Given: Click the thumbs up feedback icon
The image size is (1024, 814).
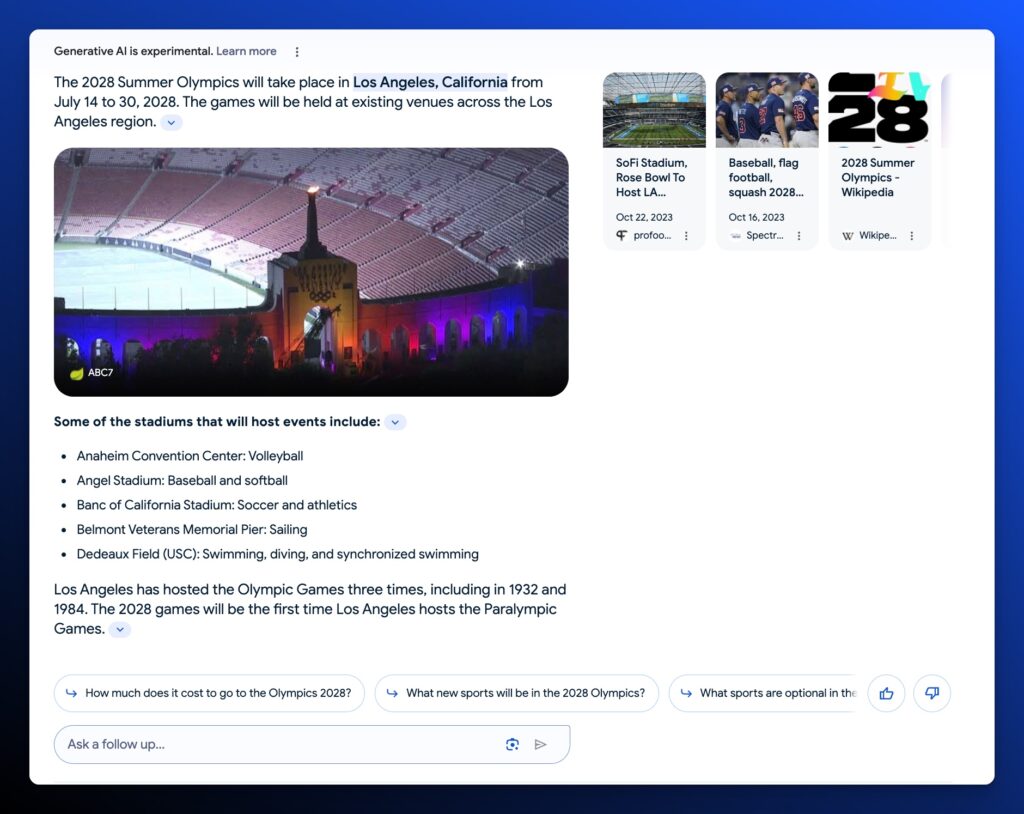Looking at the screenshot, I should [886, 693].
